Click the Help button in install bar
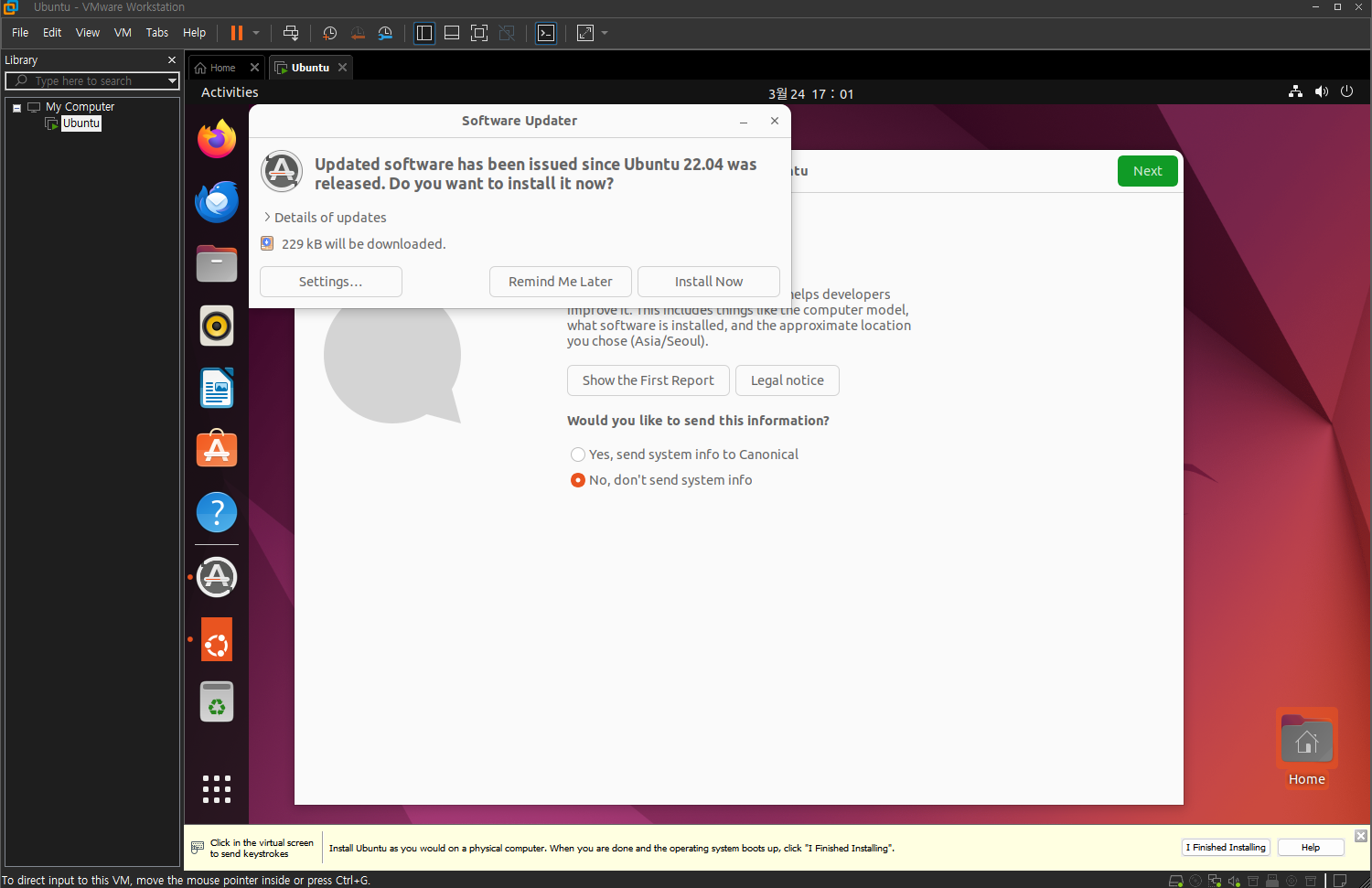Image resolution: width=1372 pixels, height=888 pixels. click(x=1311, y=848)
